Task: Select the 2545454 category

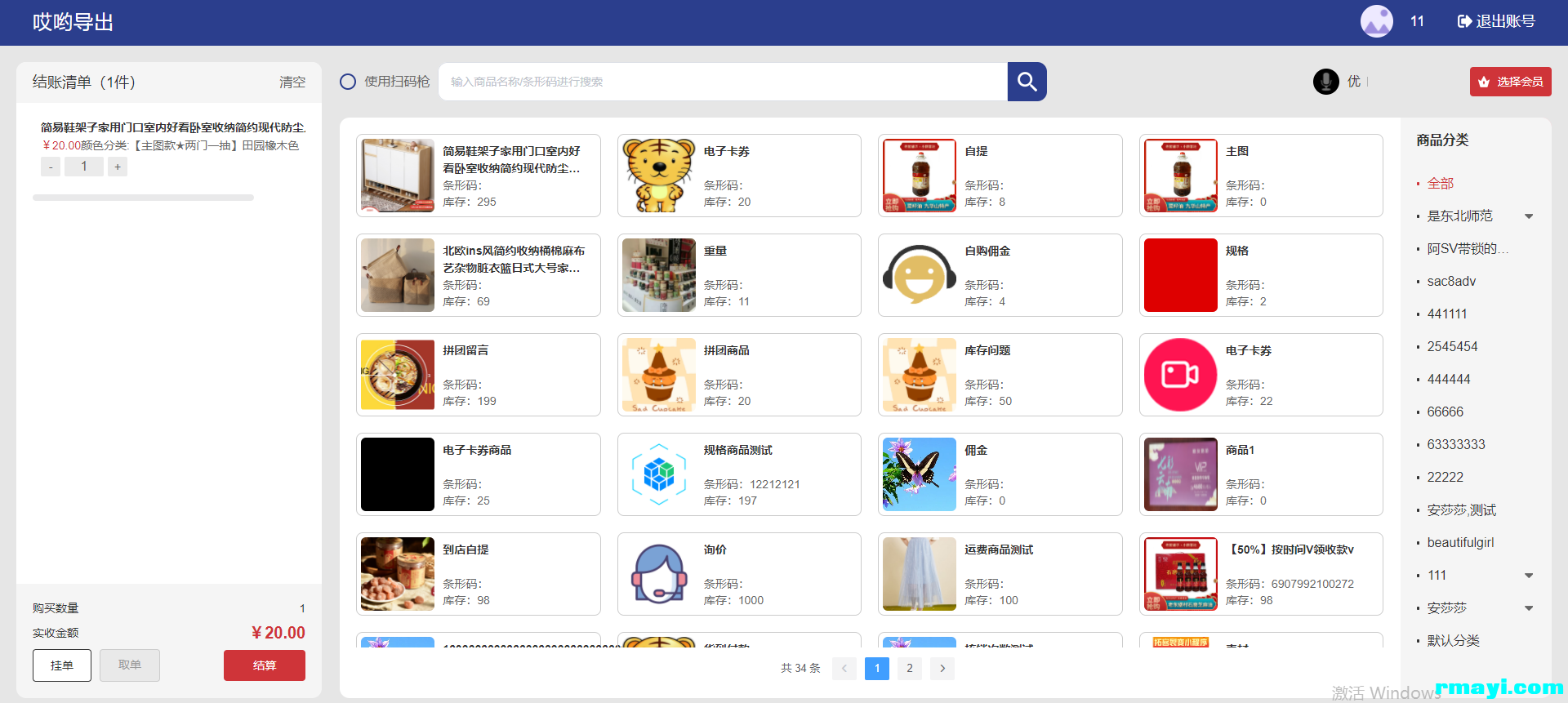Action: coord(1452,347)
